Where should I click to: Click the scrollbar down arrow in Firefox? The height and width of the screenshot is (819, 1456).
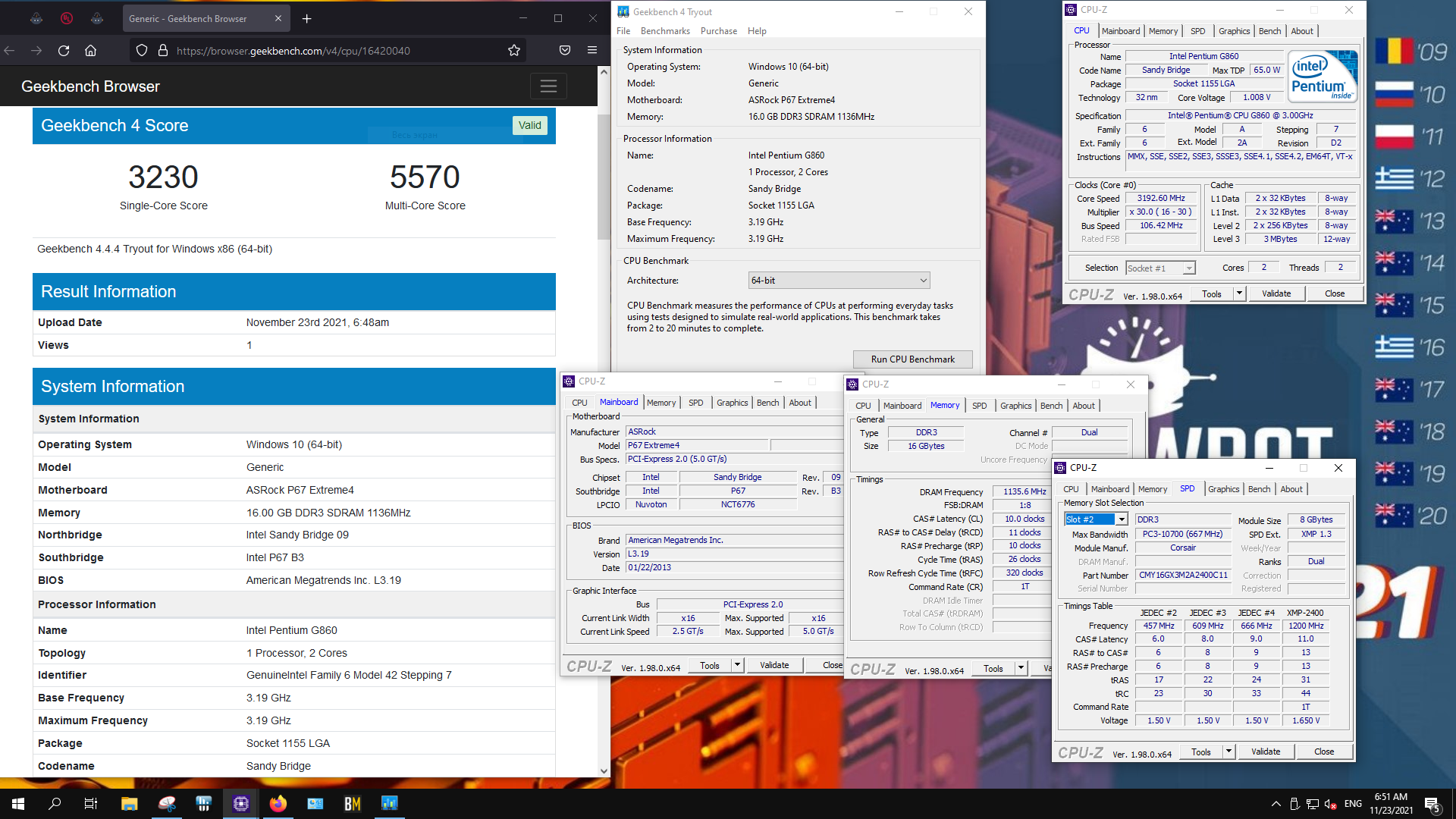point(604,770)
